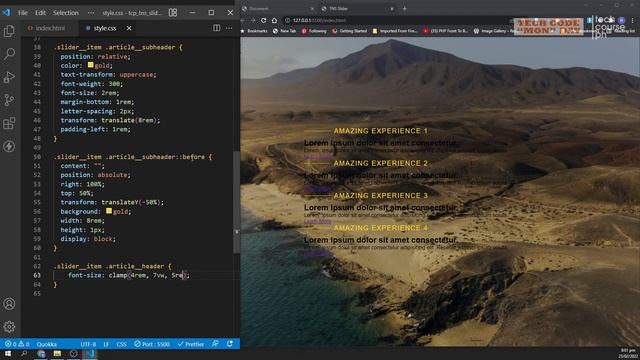Open Chrome menu three dots
Image resolution: width=640 pixels, height=360 pixels.
point(632,20)
